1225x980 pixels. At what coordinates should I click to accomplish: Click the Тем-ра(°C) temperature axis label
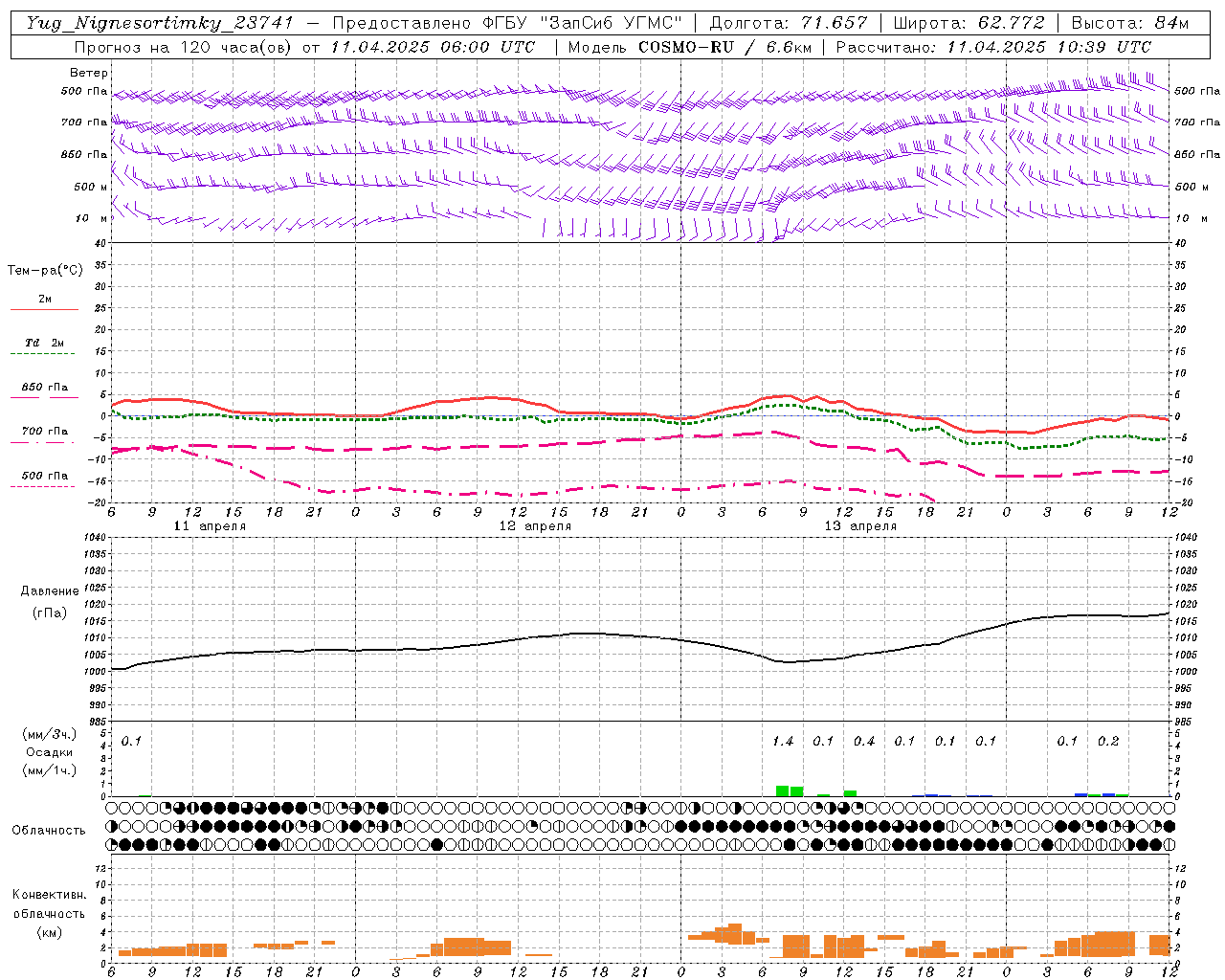click(45, 270)
